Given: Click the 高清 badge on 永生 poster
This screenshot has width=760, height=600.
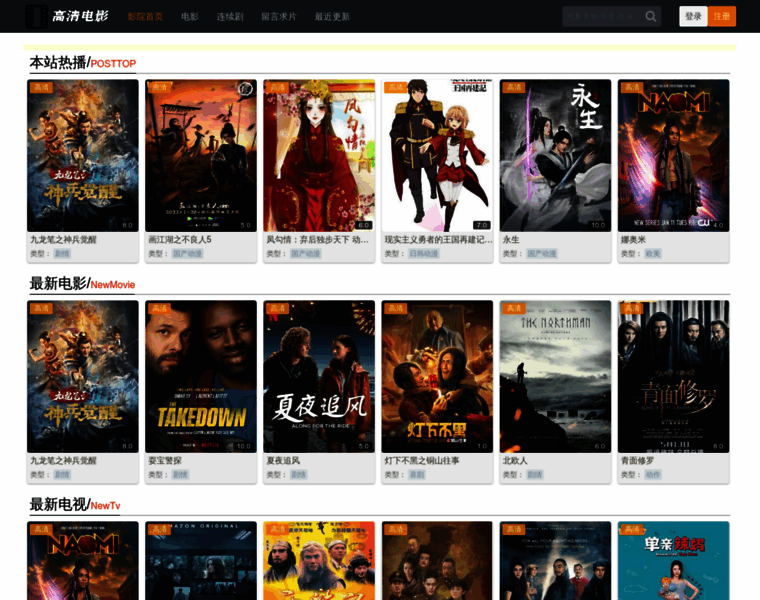Looking at the screenshot, I should 514,88.
